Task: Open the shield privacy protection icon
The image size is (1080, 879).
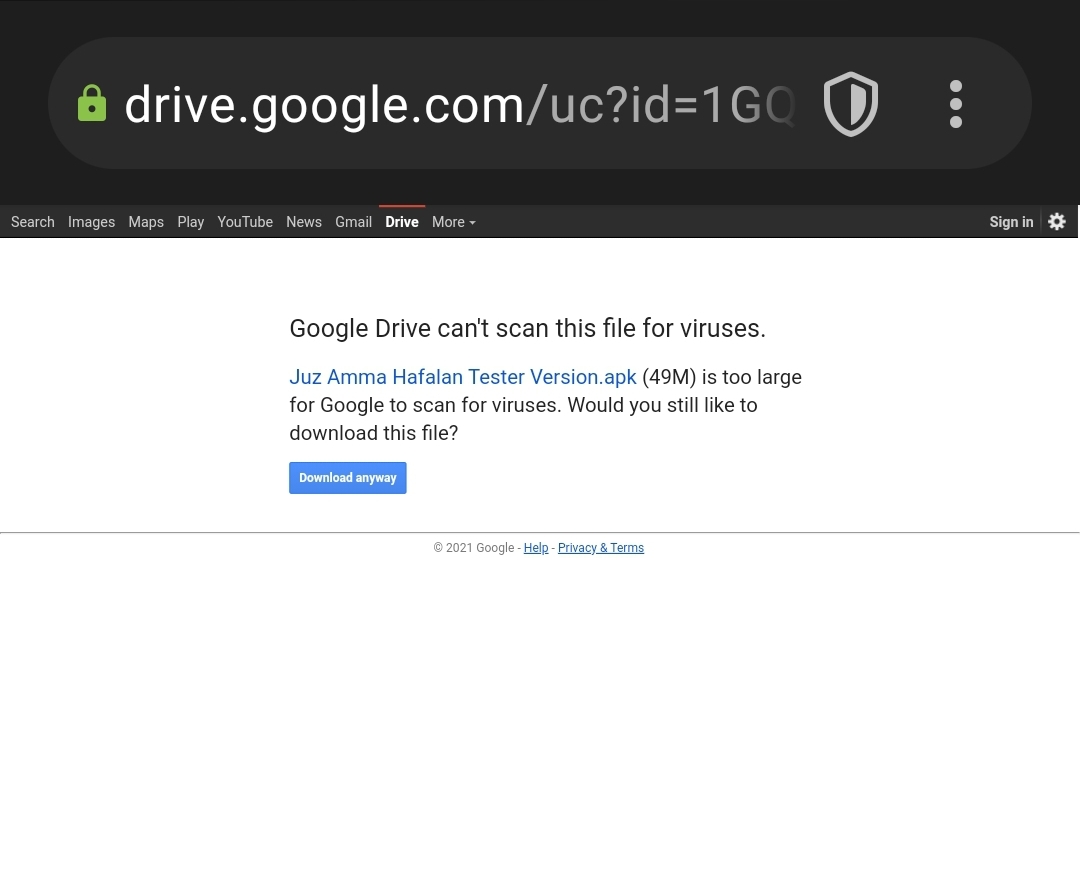Action: click(x=850, y=104)
